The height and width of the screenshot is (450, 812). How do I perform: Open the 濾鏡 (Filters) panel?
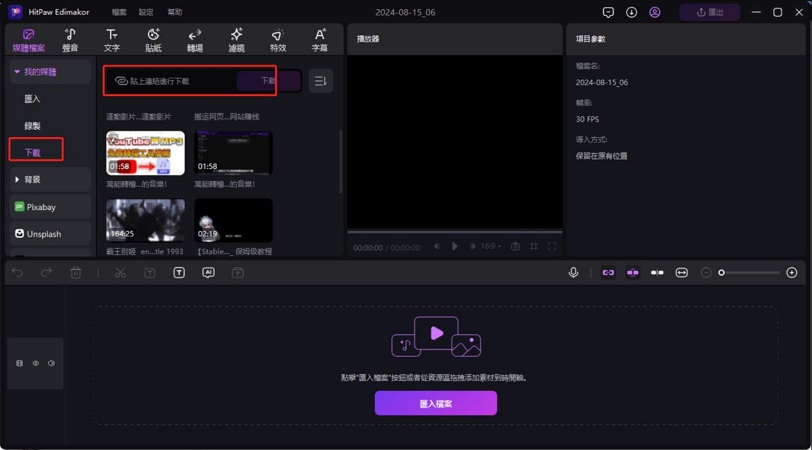click(236, 39)
